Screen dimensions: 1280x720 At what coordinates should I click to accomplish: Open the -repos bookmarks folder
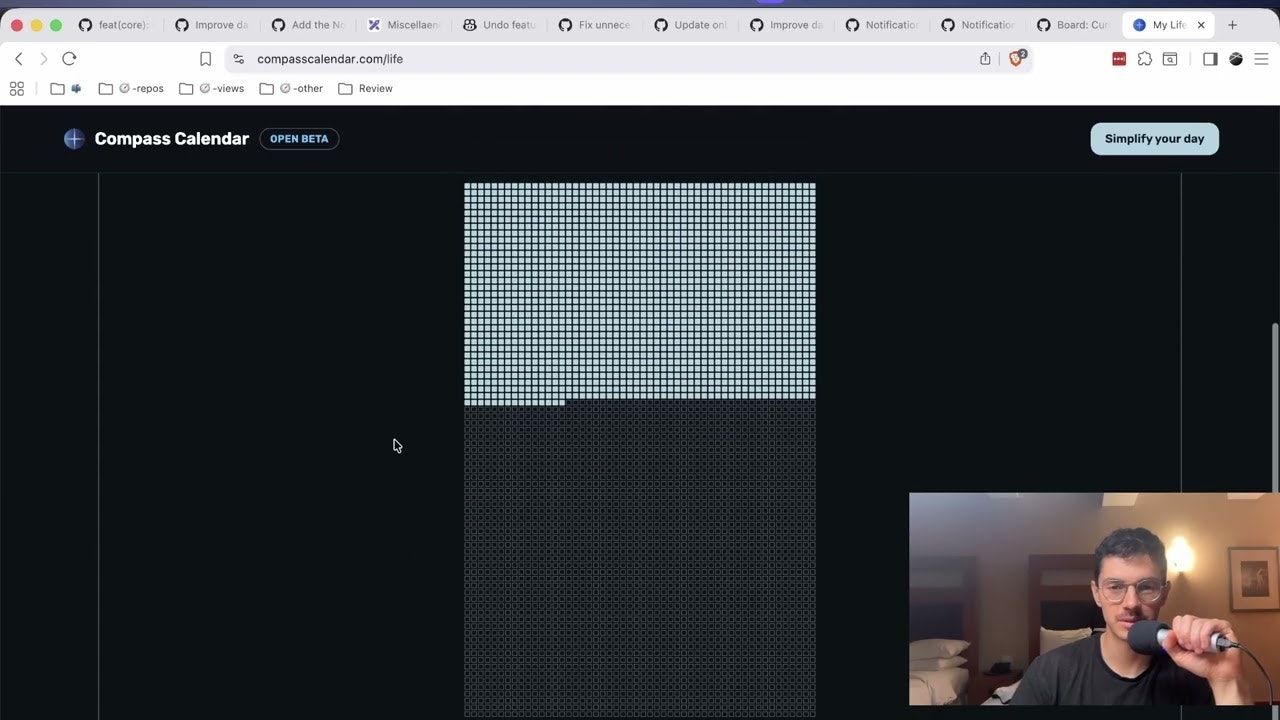[131, 88]
